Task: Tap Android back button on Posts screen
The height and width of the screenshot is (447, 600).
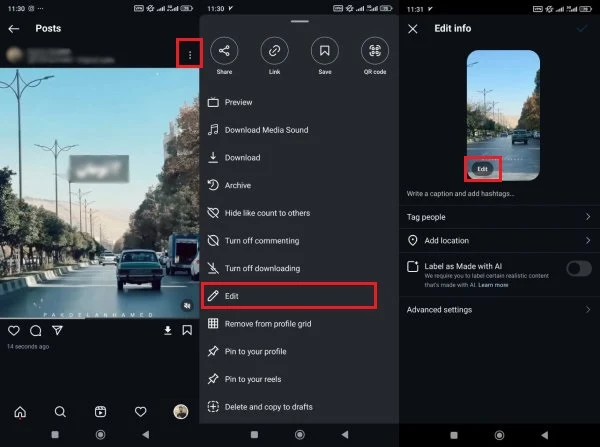Action: click(x=145, y=435)
